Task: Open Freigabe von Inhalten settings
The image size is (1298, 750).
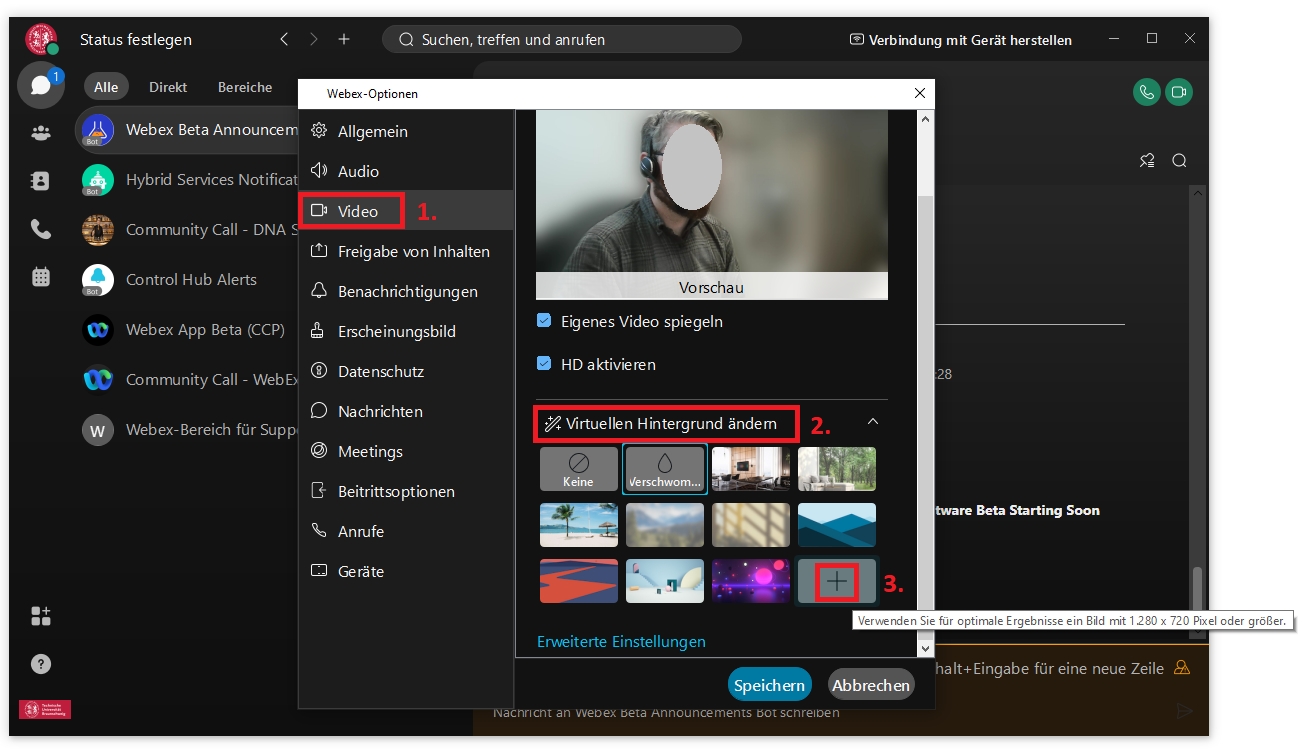Action: (406, 251)
